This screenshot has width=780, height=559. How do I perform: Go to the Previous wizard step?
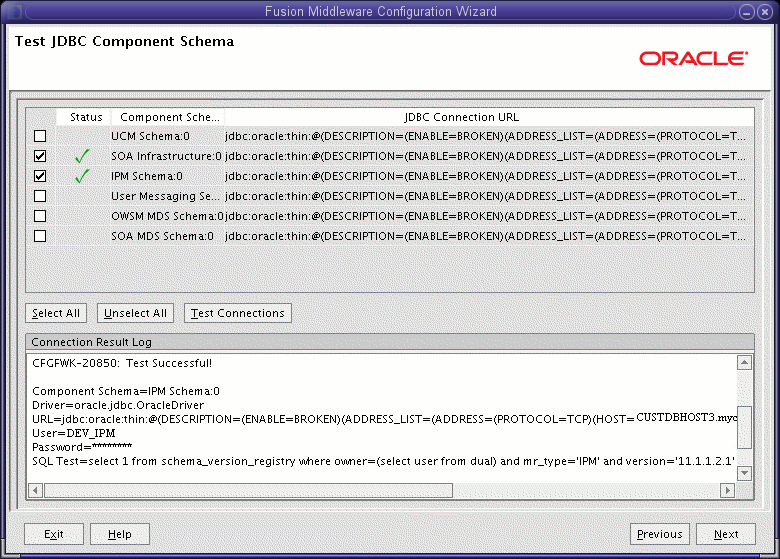(x=660, y=534)
